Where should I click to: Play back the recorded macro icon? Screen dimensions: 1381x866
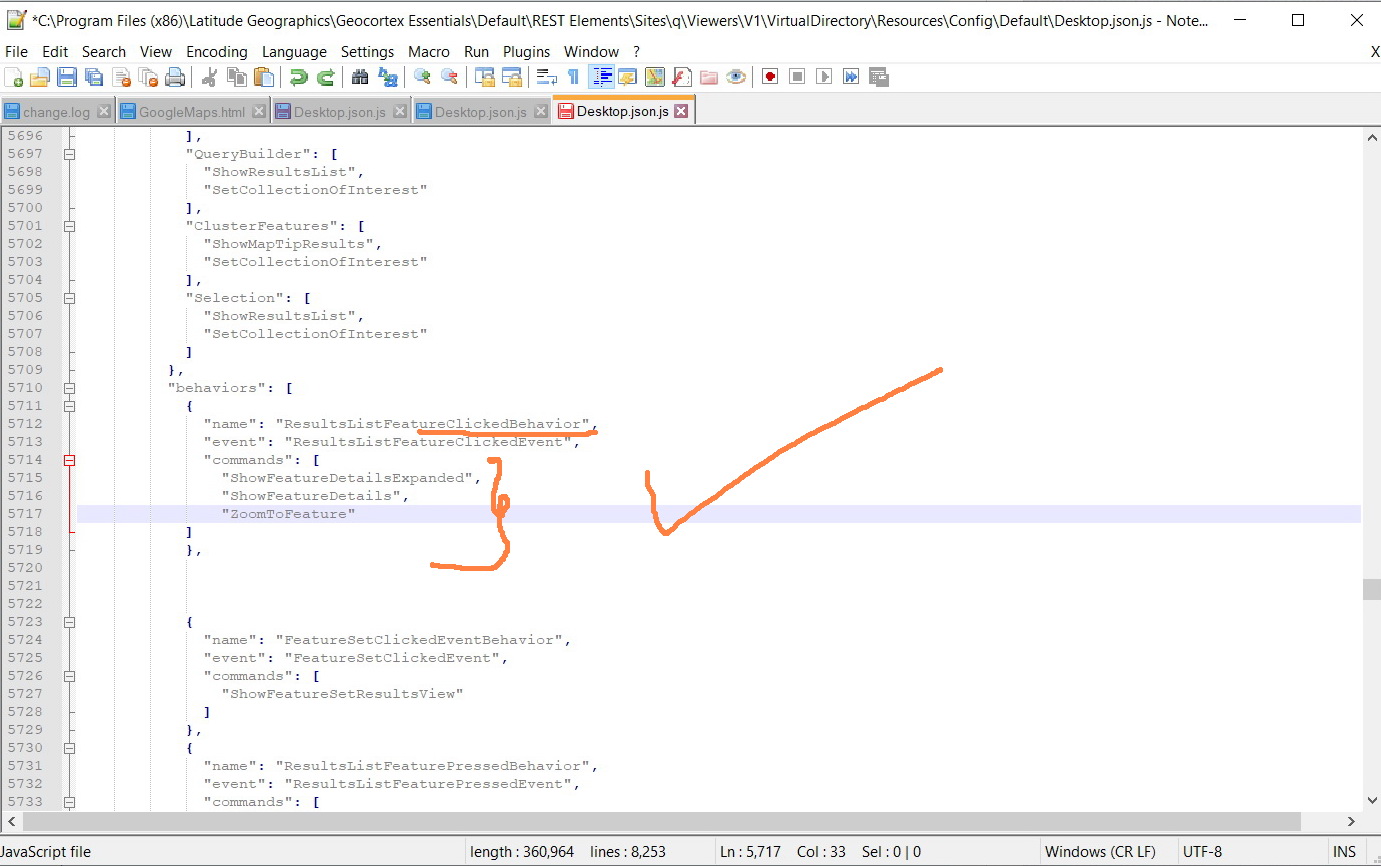824,77
